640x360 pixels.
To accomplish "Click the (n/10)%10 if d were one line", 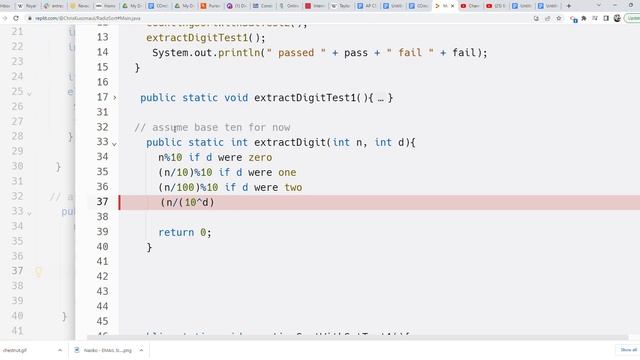I will tap(227, 173).
